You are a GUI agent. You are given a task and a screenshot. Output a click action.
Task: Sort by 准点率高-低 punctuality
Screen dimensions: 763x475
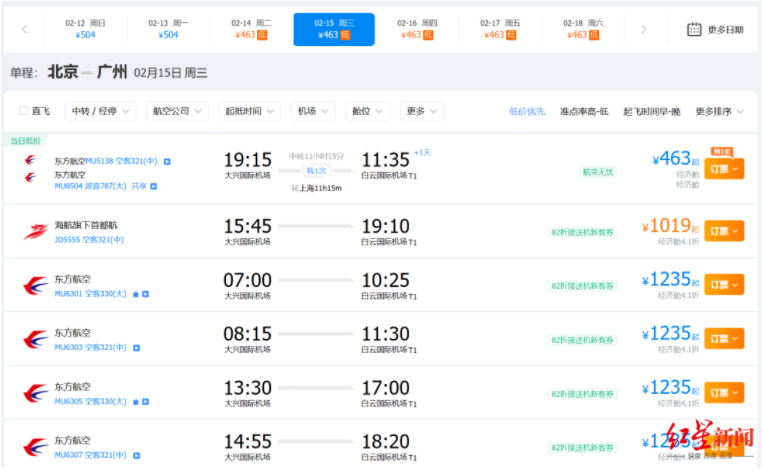click(x=584, y=111)
